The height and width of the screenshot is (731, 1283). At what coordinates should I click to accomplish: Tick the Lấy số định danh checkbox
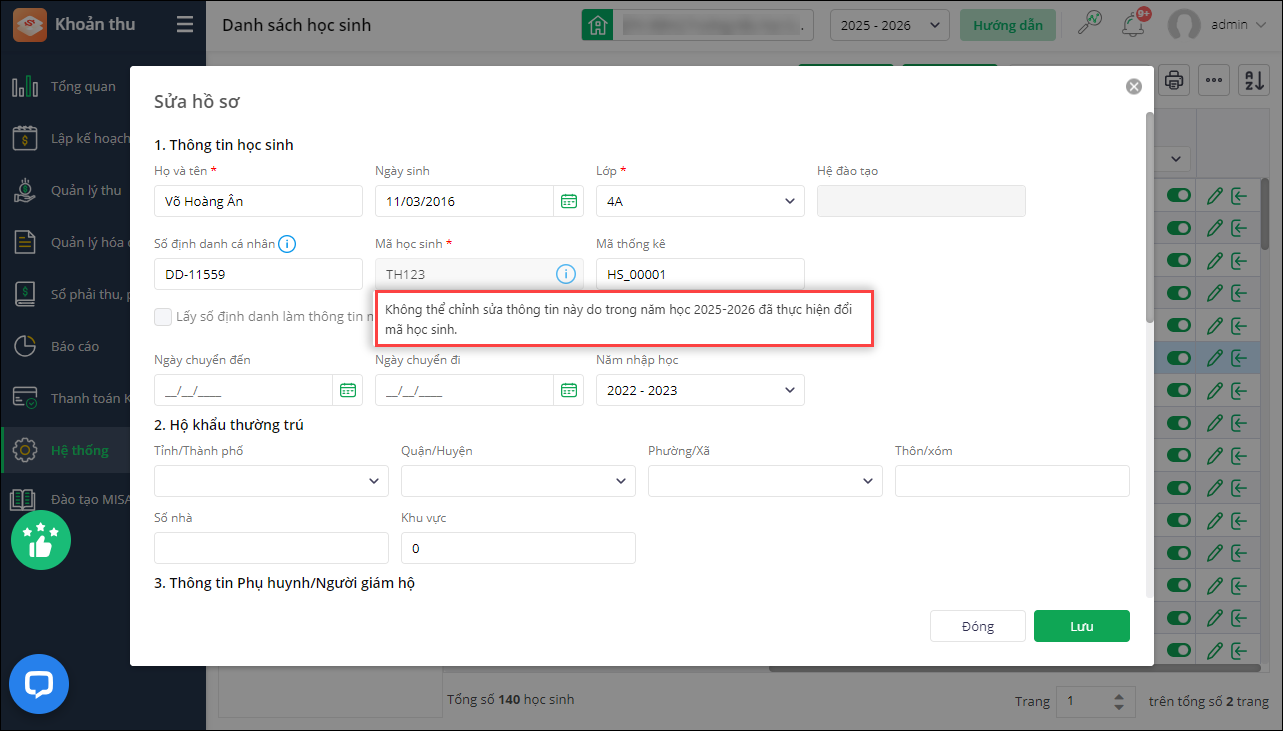point(163,317)
